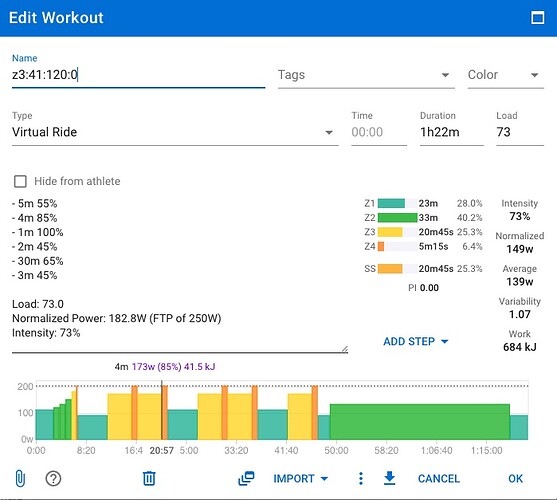The image size is (557, 500).
Task: Click the CANCEL button
Action: click(x=439, y=478)
